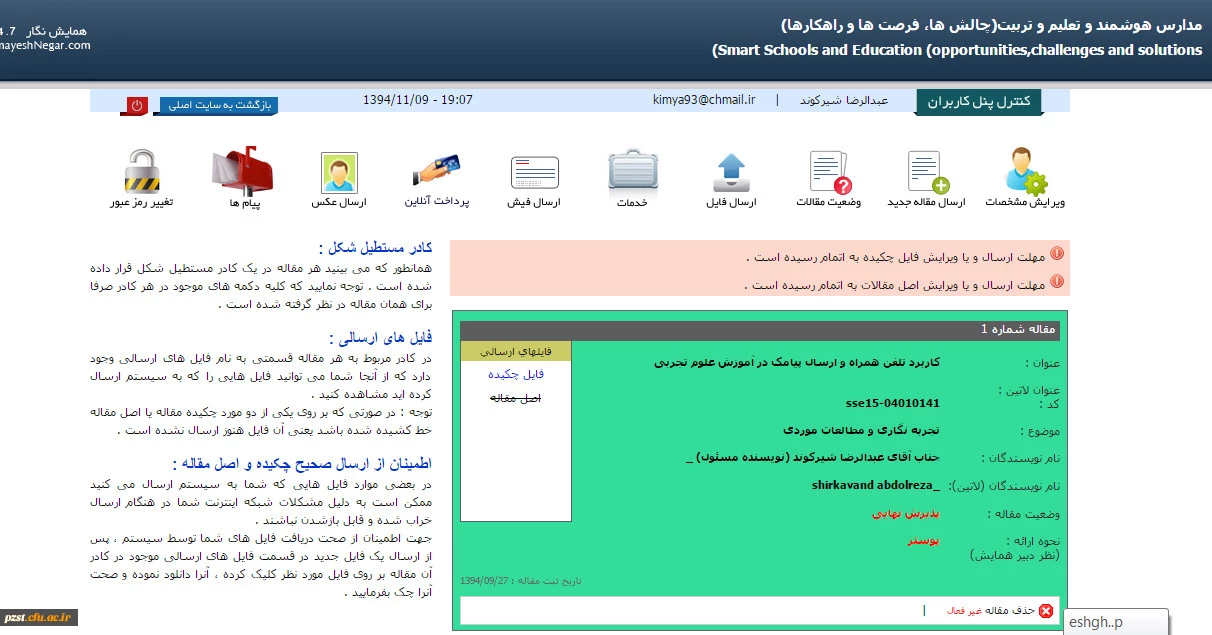This screenshot has width=1212, height=635.
Task: Open the فایل چکیده abstract file link
Action: coord(516,374)
